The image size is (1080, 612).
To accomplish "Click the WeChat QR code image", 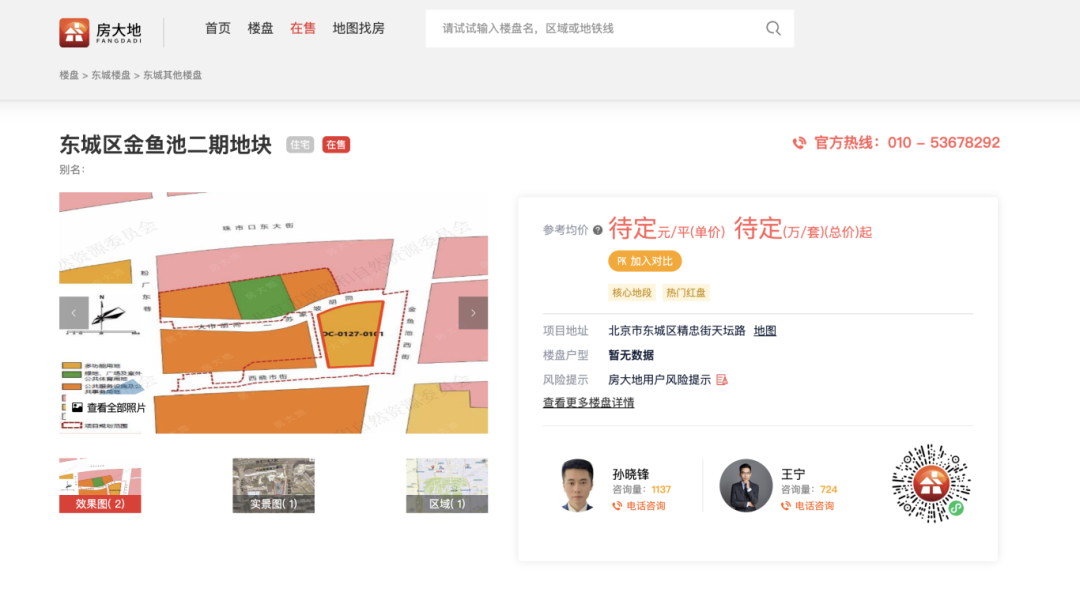I will (x=931, y=487).
